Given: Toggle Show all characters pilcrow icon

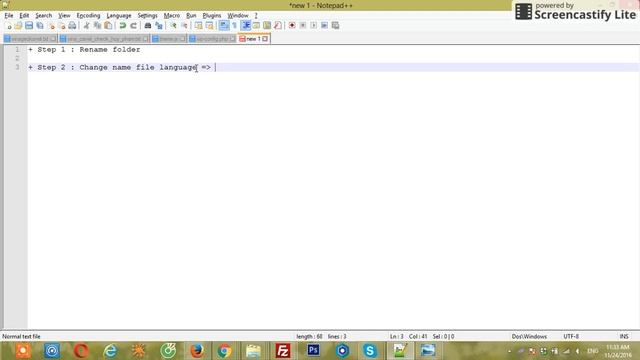Looking at the screenshot, I should click(235, 25).
